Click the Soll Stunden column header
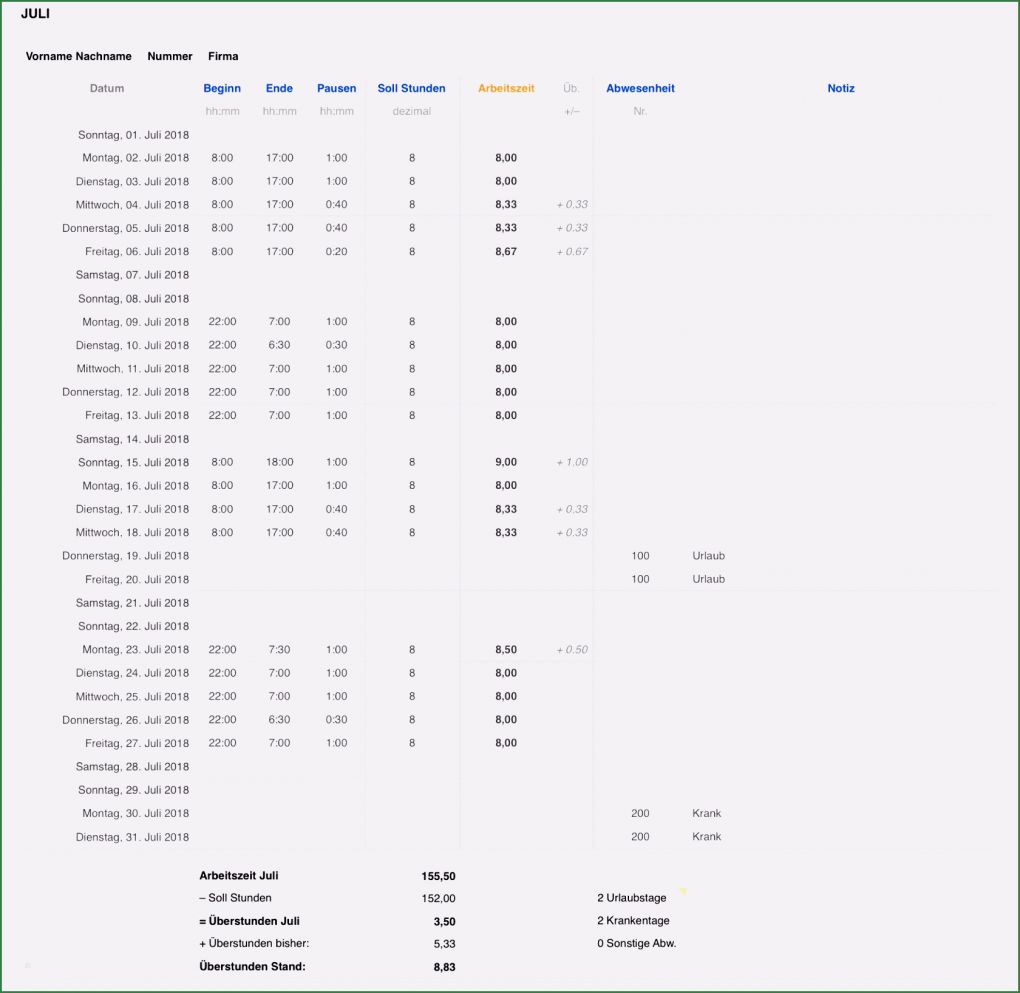 [x=411, y=88]
